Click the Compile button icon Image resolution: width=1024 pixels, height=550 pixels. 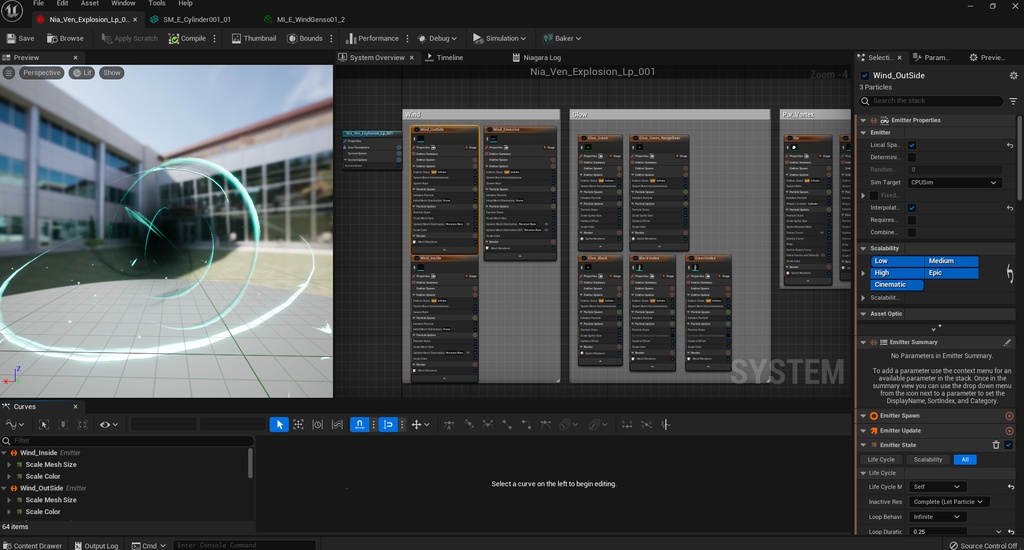(x=174, y=38)
